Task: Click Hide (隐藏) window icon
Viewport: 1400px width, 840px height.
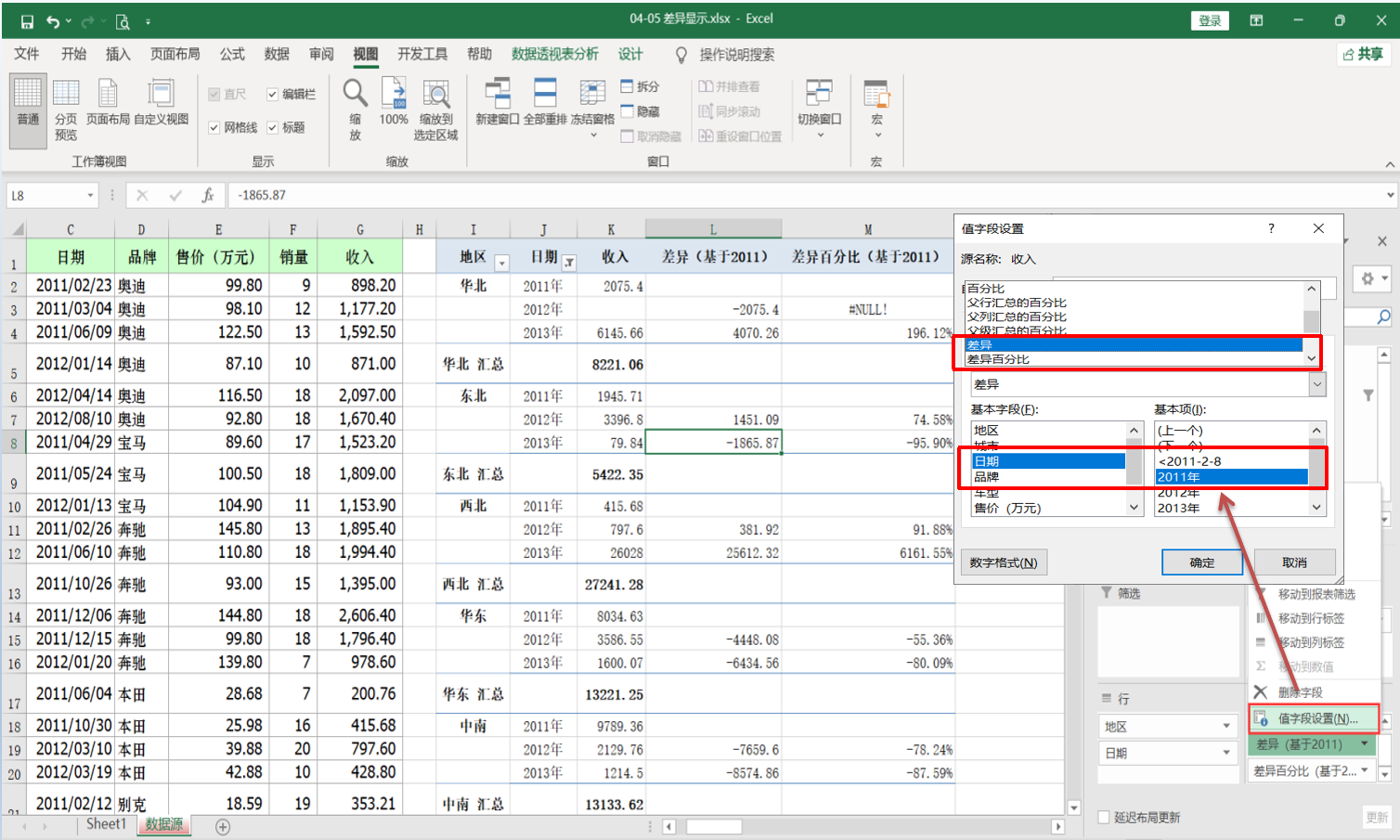Action: pyautogui.click(x=640, y=111)
